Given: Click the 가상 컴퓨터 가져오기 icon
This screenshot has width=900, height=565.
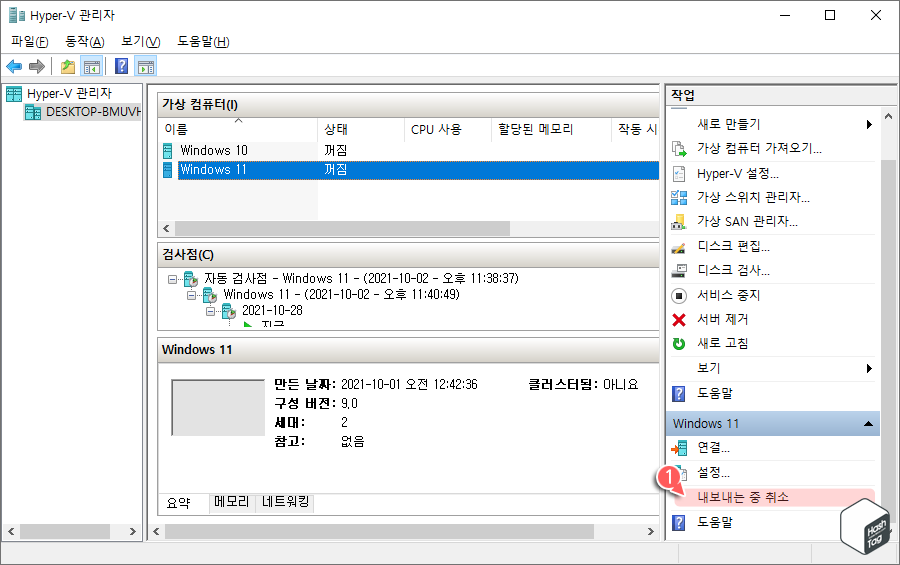Looking at the screenshot, I should pyautogui.click(x=679, y=149).
